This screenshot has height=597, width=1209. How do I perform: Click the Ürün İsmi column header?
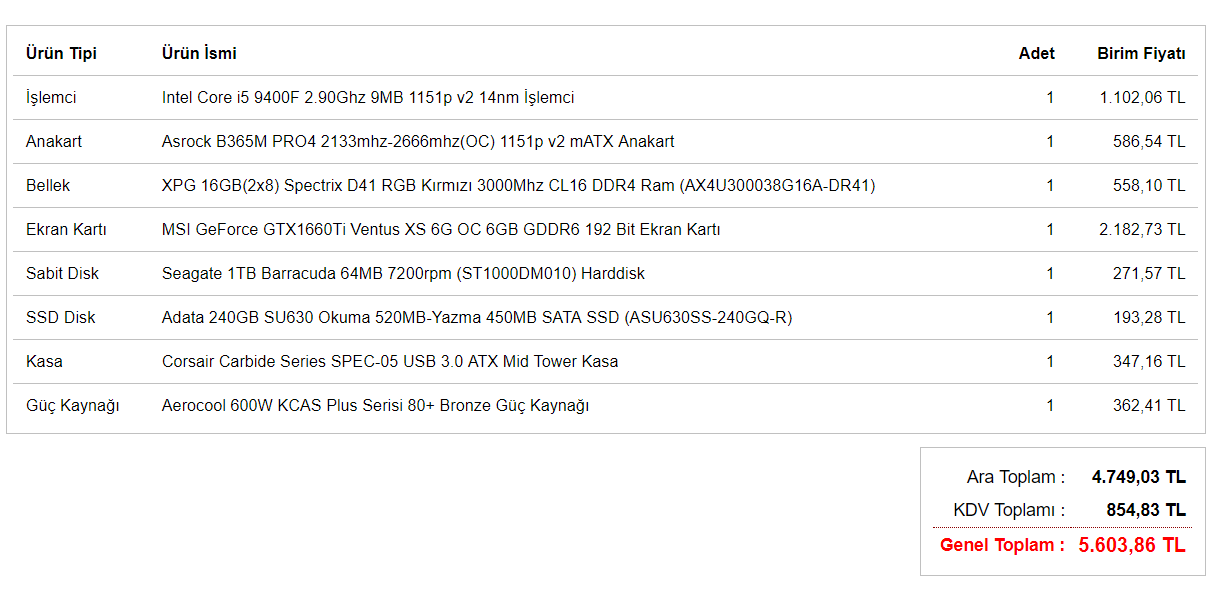coord(199,54)
